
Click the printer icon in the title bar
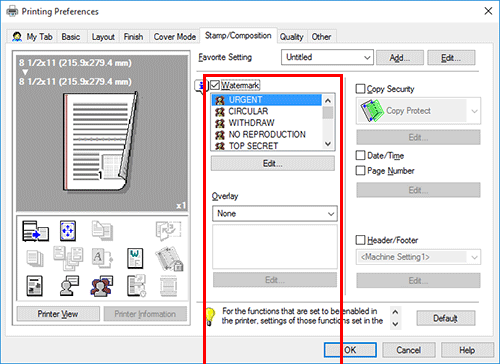tap(12, 12)
